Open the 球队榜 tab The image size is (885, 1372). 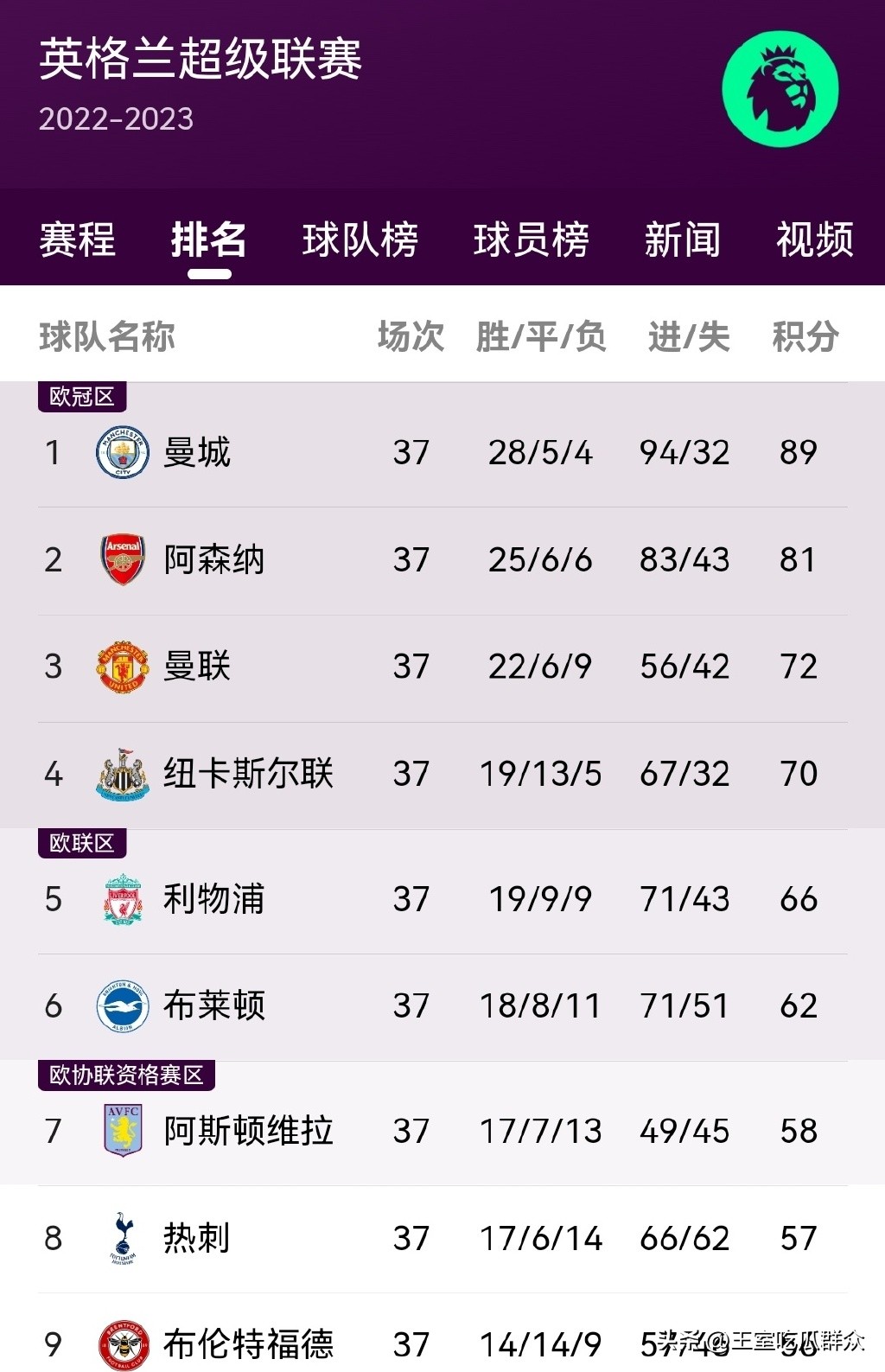[360, 239]
